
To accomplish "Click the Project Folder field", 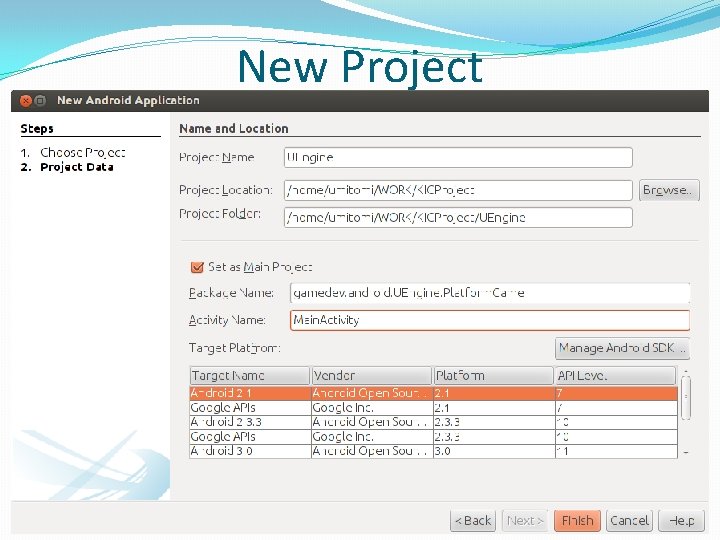I will tap(458, 217).
